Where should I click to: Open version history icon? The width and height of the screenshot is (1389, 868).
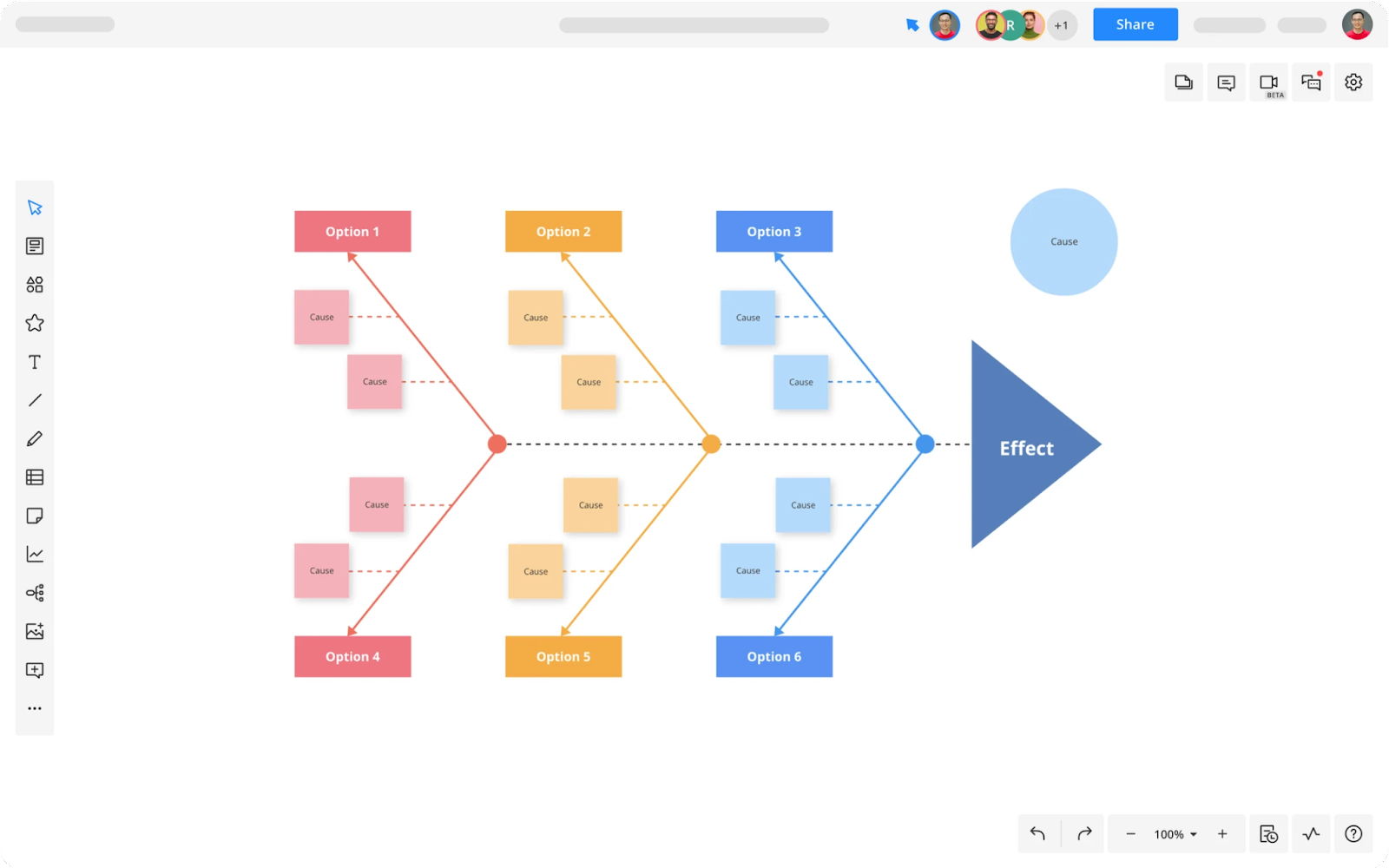click(1269, 834)
